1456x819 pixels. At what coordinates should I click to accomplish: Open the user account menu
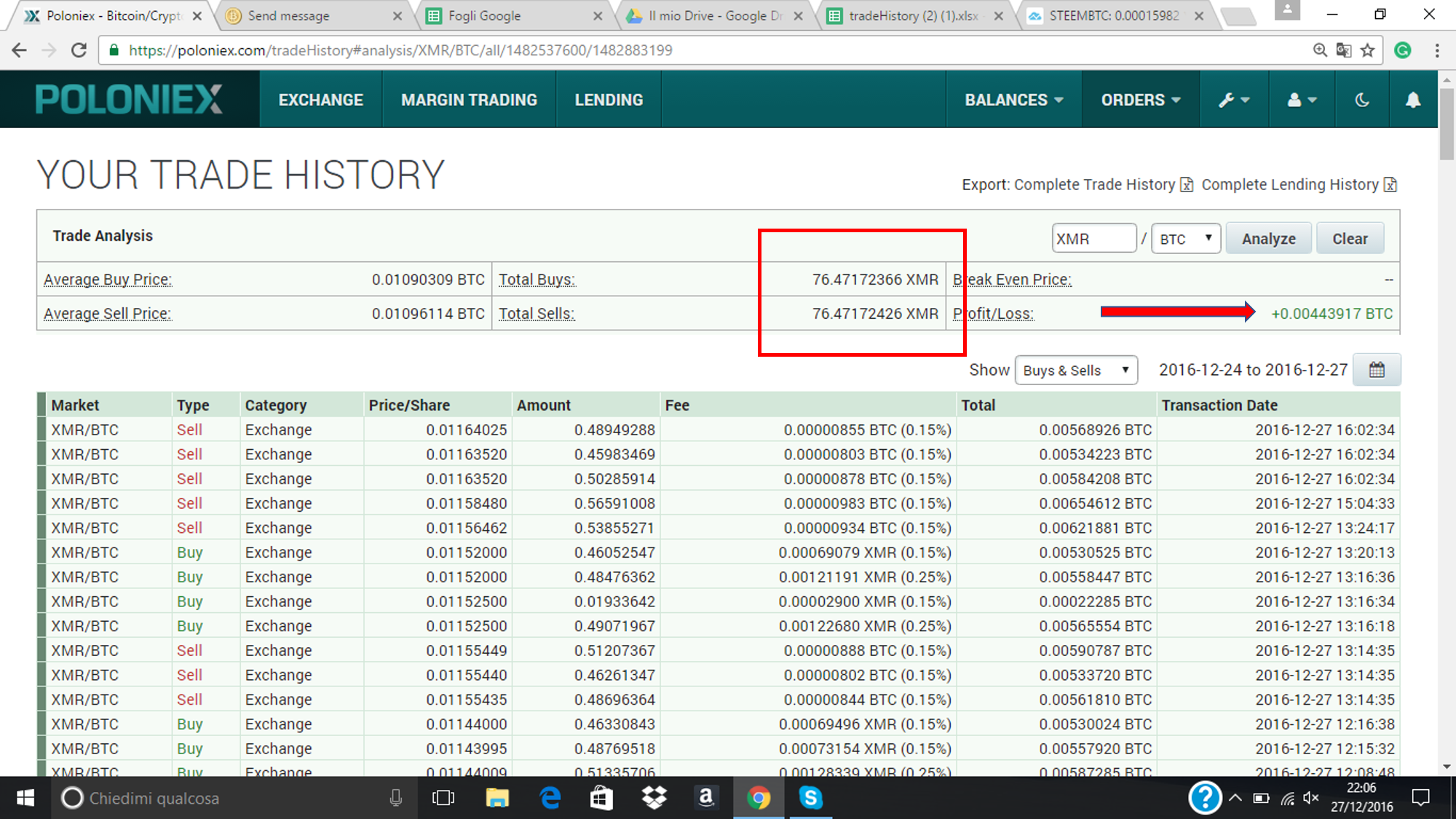coord(1302,100)
